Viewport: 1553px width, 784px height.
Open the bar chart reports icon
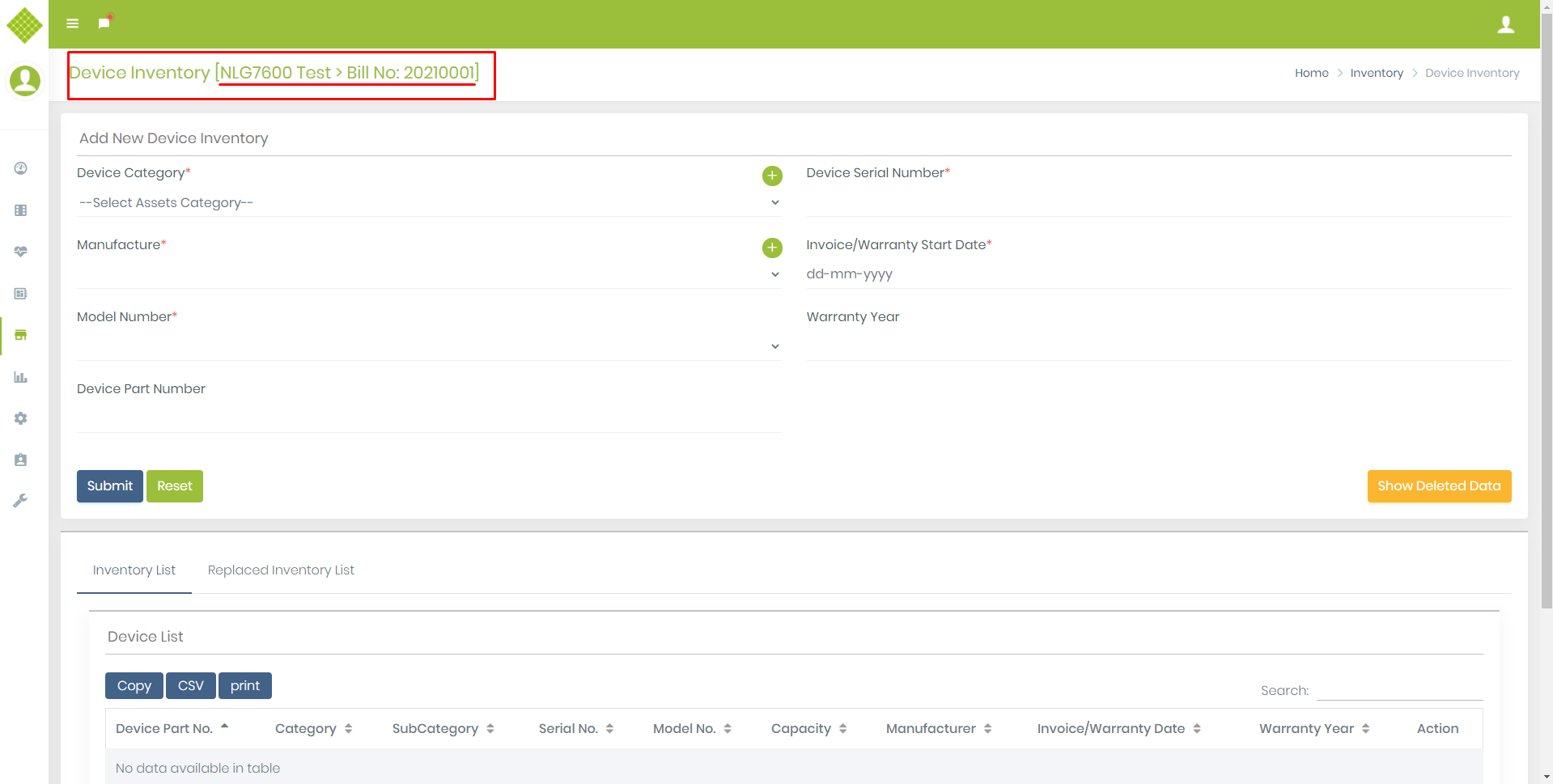pyautogui.click(x=20, y=377)
